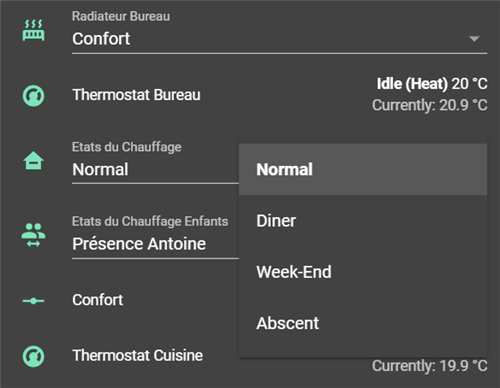Choose Week-End from the heating states list
500x388 pixels.
pyautogui.click(x=363, y=272)
